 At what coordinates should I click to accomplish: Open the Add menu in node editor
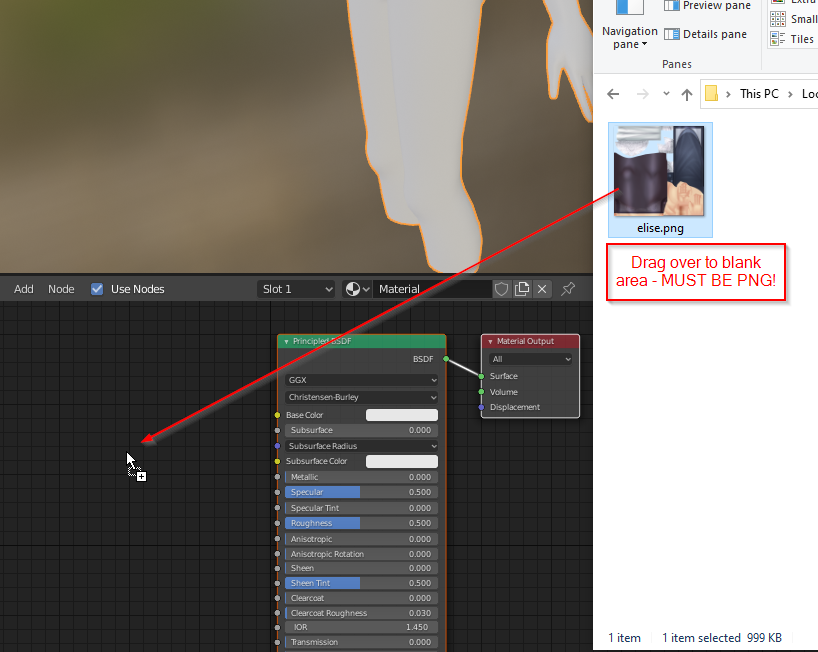[x=23, y=289]
